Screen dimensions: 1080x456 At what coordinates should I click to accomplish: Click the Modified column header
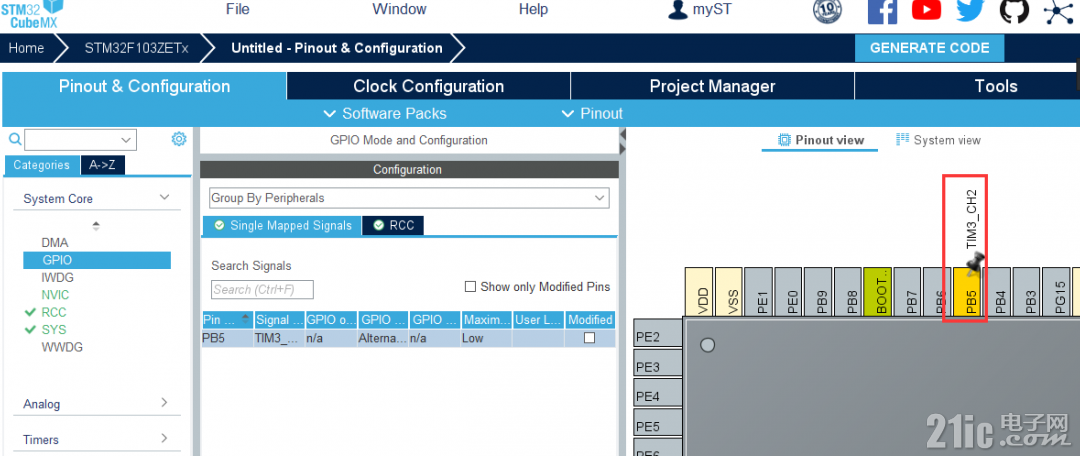click(590, 320)
